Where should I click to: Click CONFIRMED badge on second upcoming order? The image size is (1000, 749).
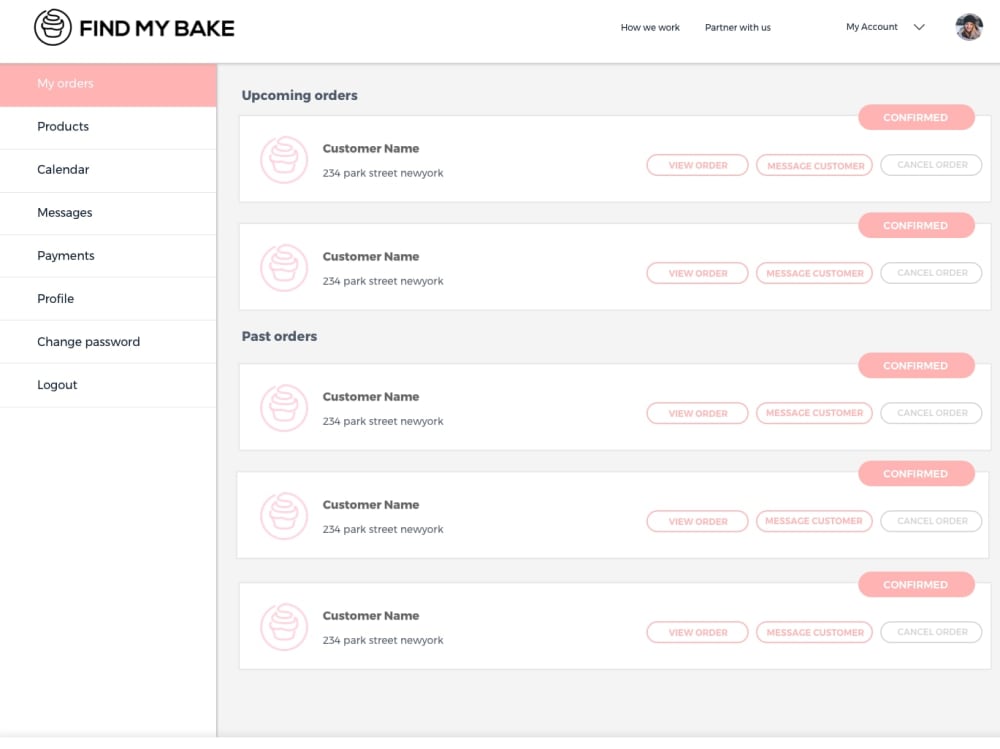(916, 225)
